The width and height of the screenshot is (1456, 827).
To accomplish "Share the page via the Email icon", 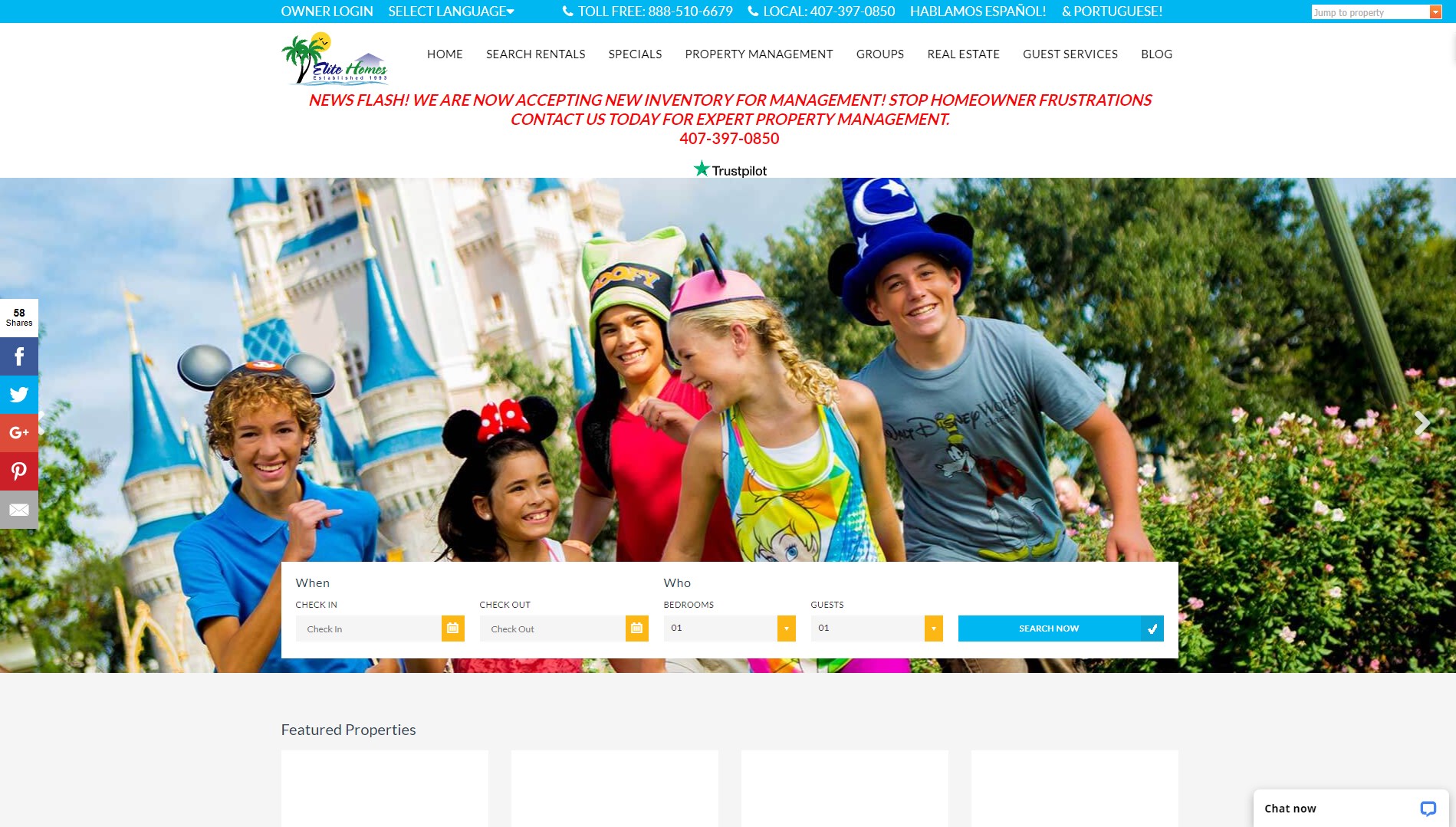I will coord(19,509).
